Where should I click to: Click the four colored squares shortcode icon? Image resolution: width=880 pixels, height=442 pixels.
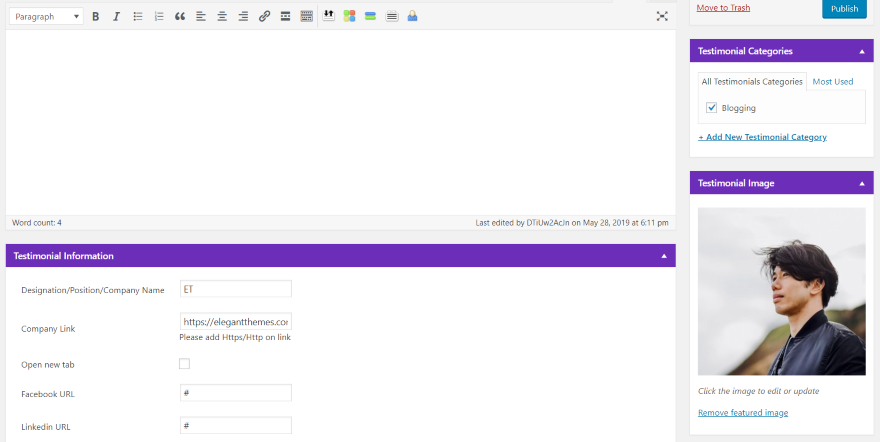350,16
